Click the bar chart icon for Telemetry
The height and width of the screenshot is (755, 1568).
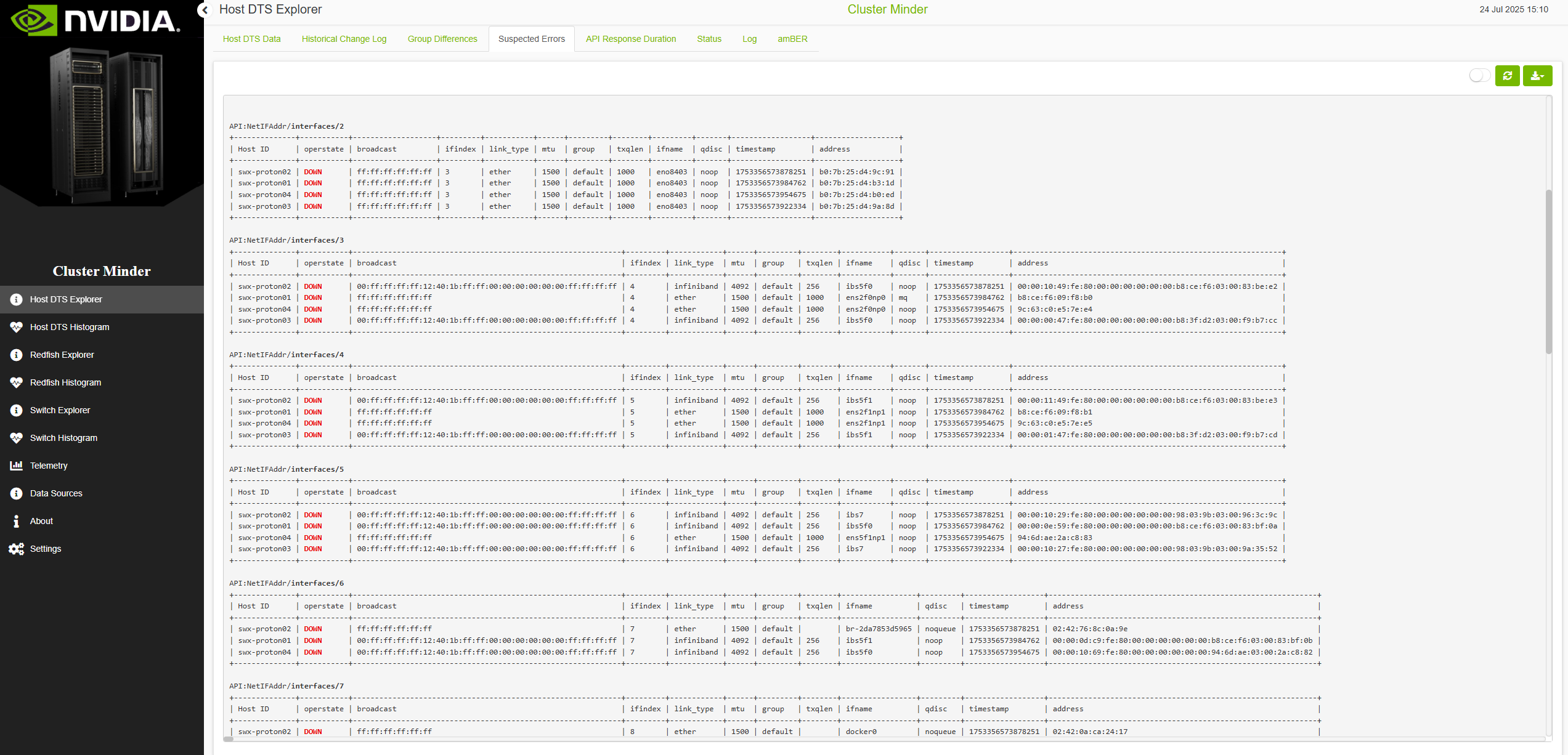[16, 466]
